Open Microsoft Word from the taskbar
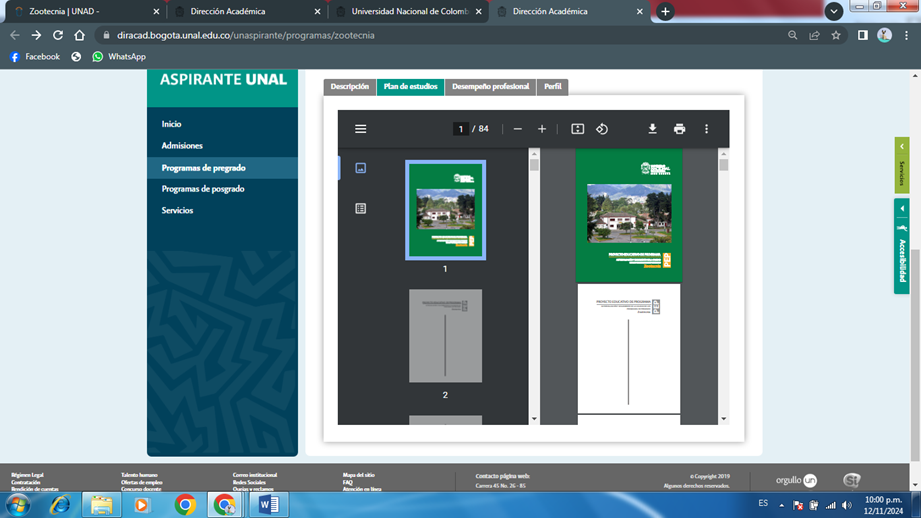 pyautogui.click(x=268, y=505)
